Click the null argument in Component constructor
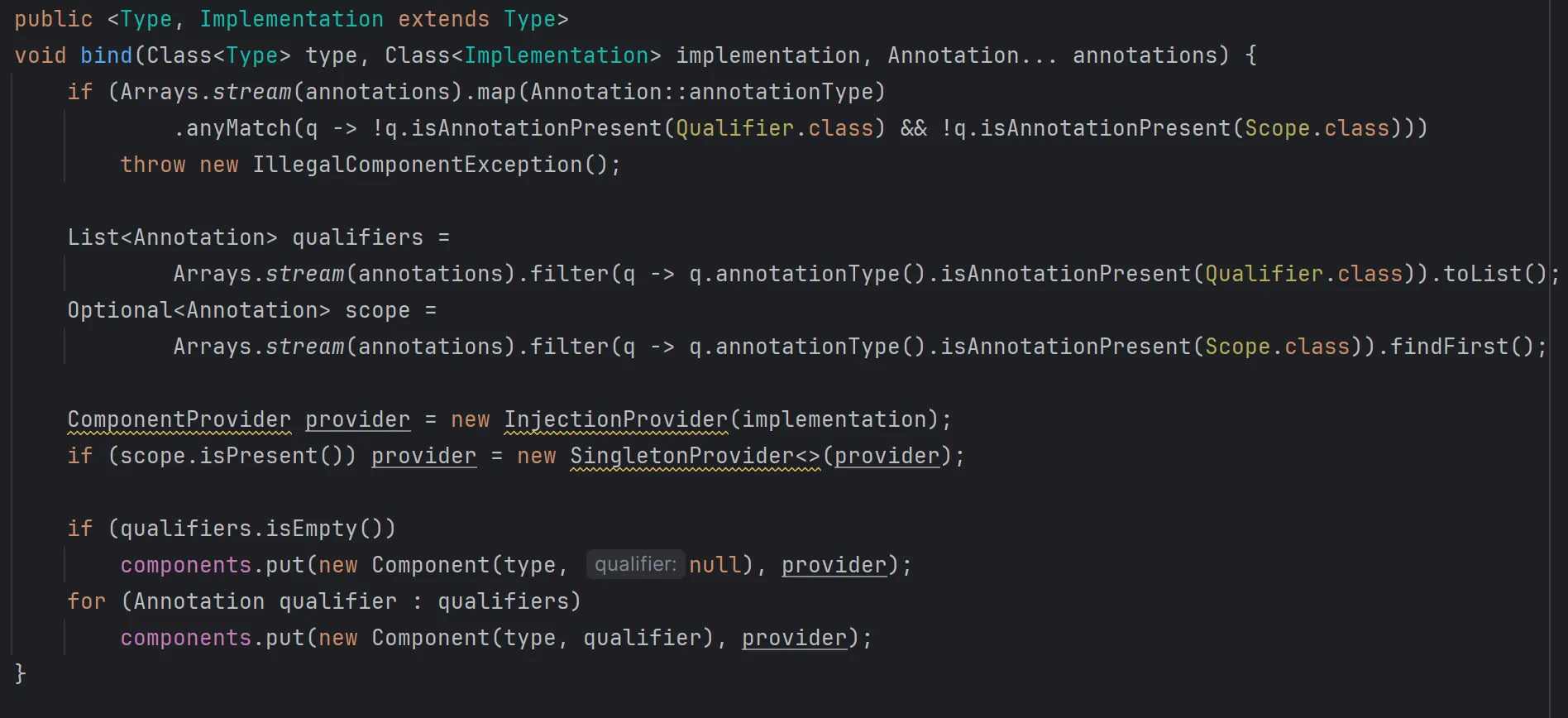 pyautogui.click(x=715, y=565)
